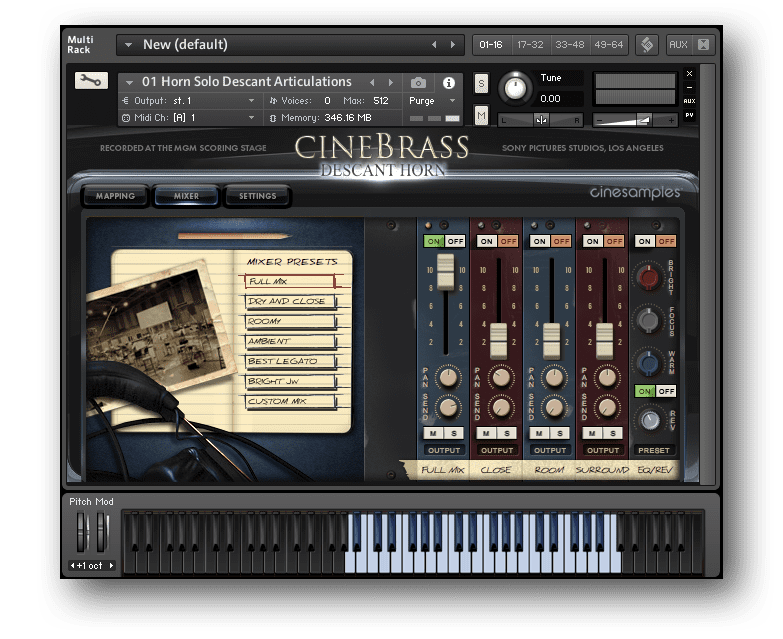Solo the instrument with the S button
783x639 pixels.
[x=481, y=83]
